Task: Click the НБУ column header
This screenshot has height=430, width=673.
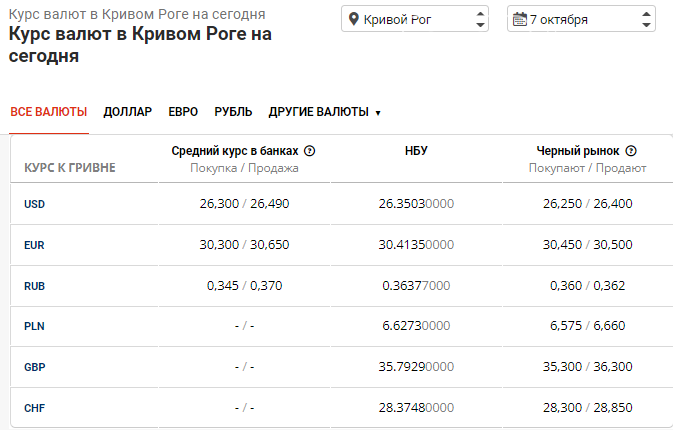Action: [416, 151]
